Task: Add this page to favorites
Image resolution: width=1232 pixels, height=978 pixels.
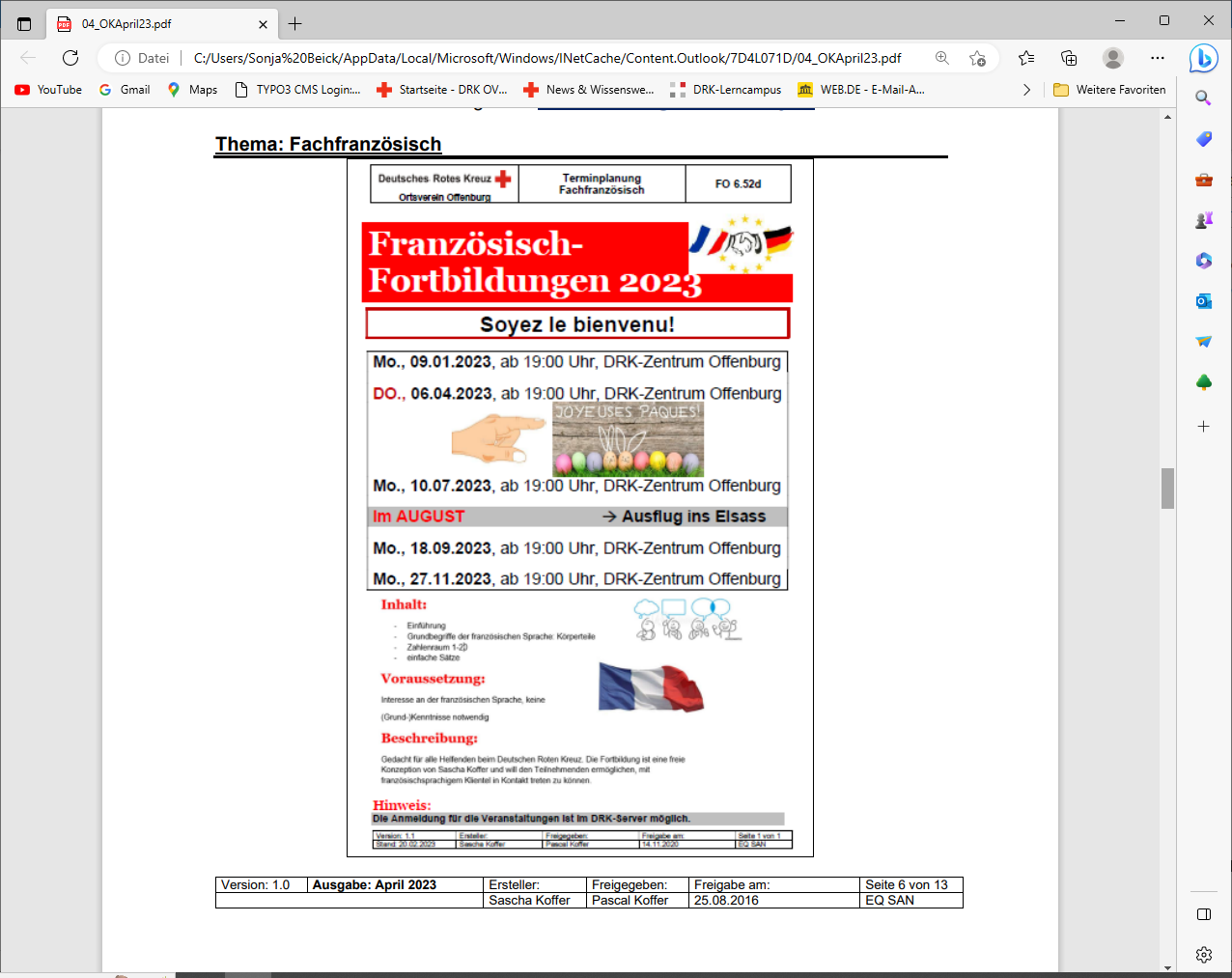Action: point(978,58)
